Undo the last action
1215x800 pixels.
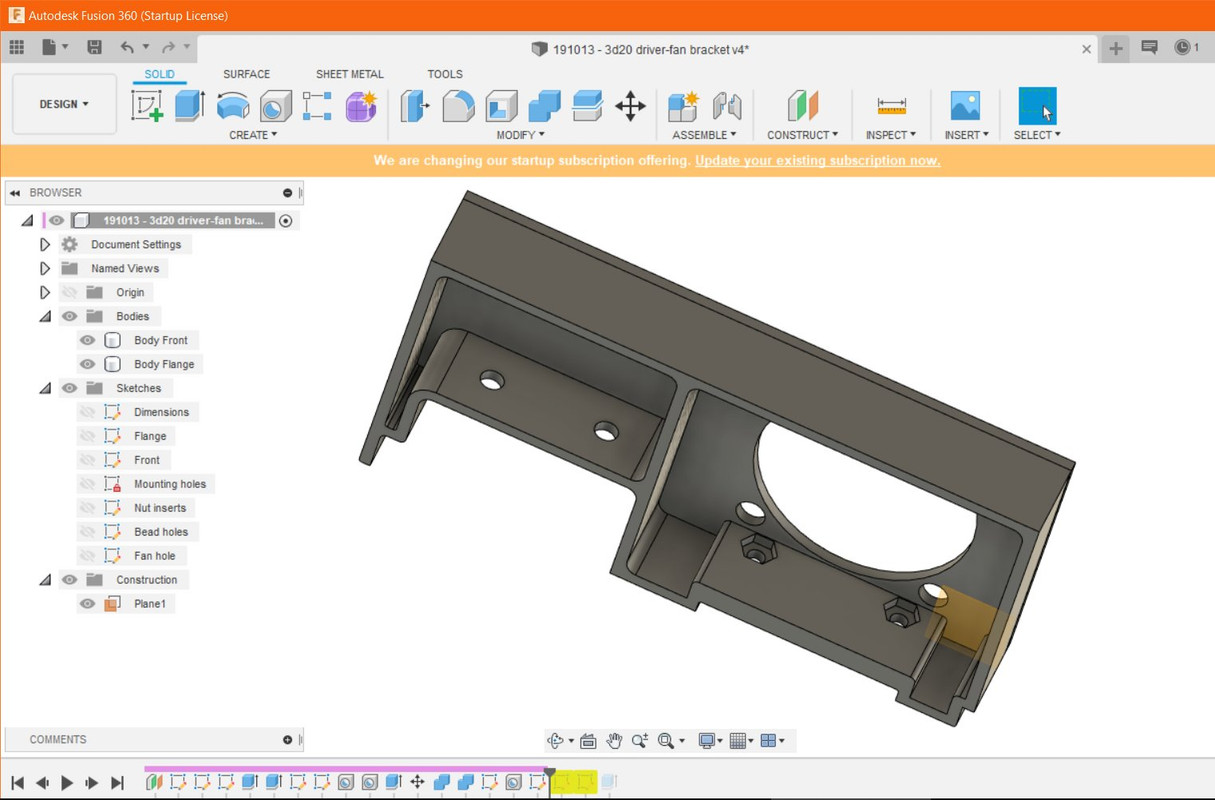click(x=127, y=47)
